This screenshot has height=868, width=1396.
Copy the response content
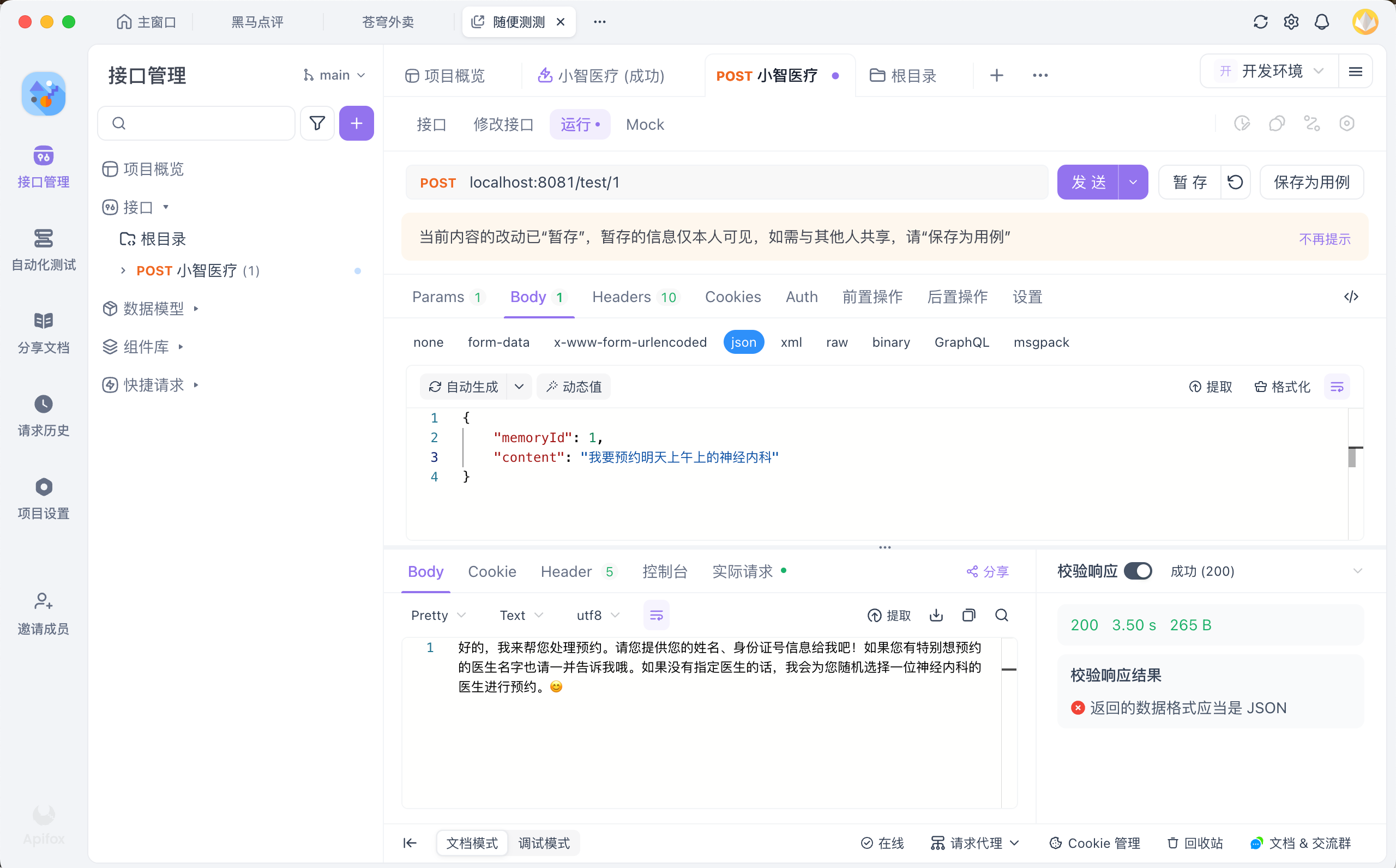pos(969,615)
